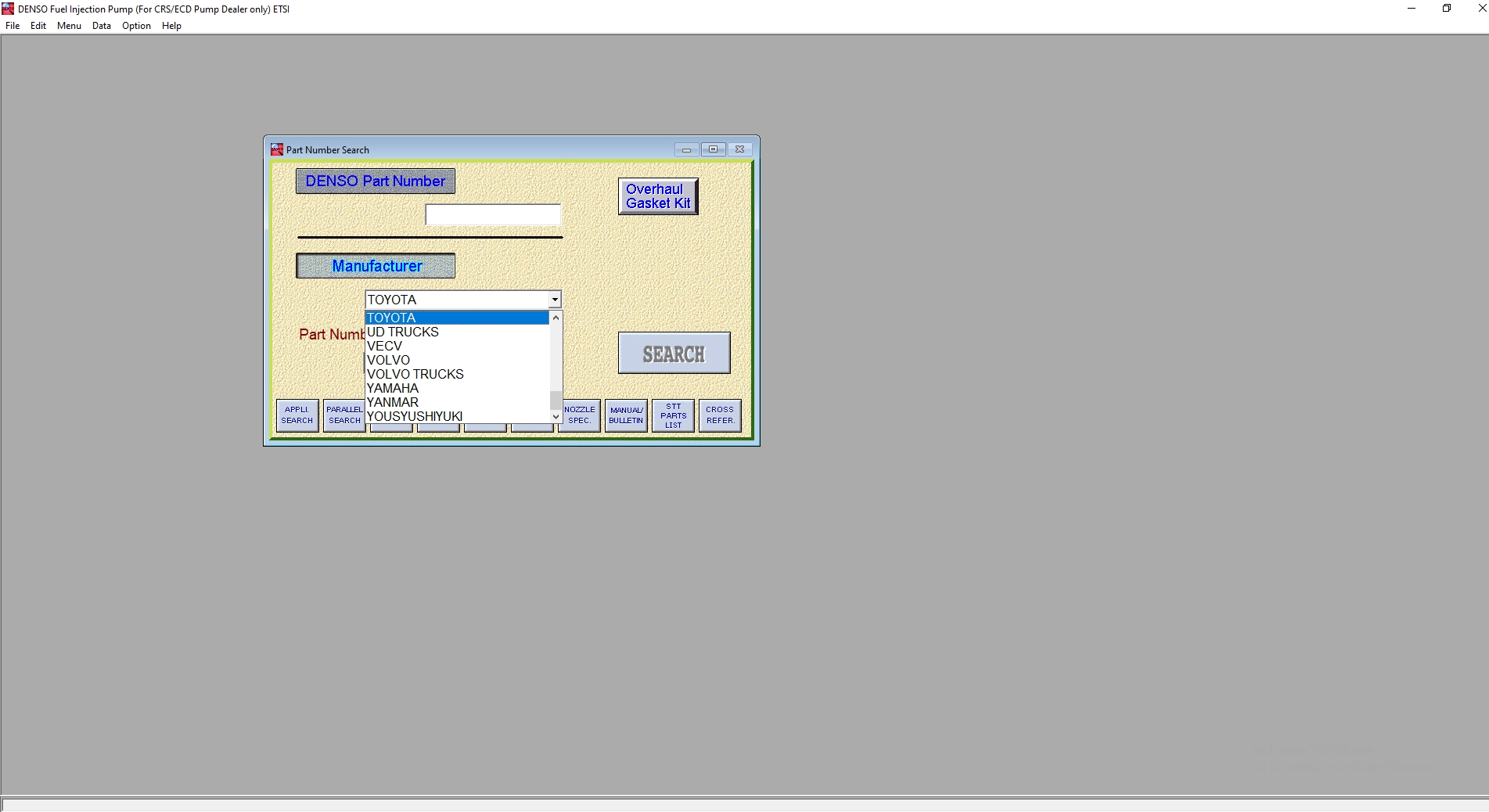Click the Manufacturer button
1489x812 pixels.
pos(376,266)
